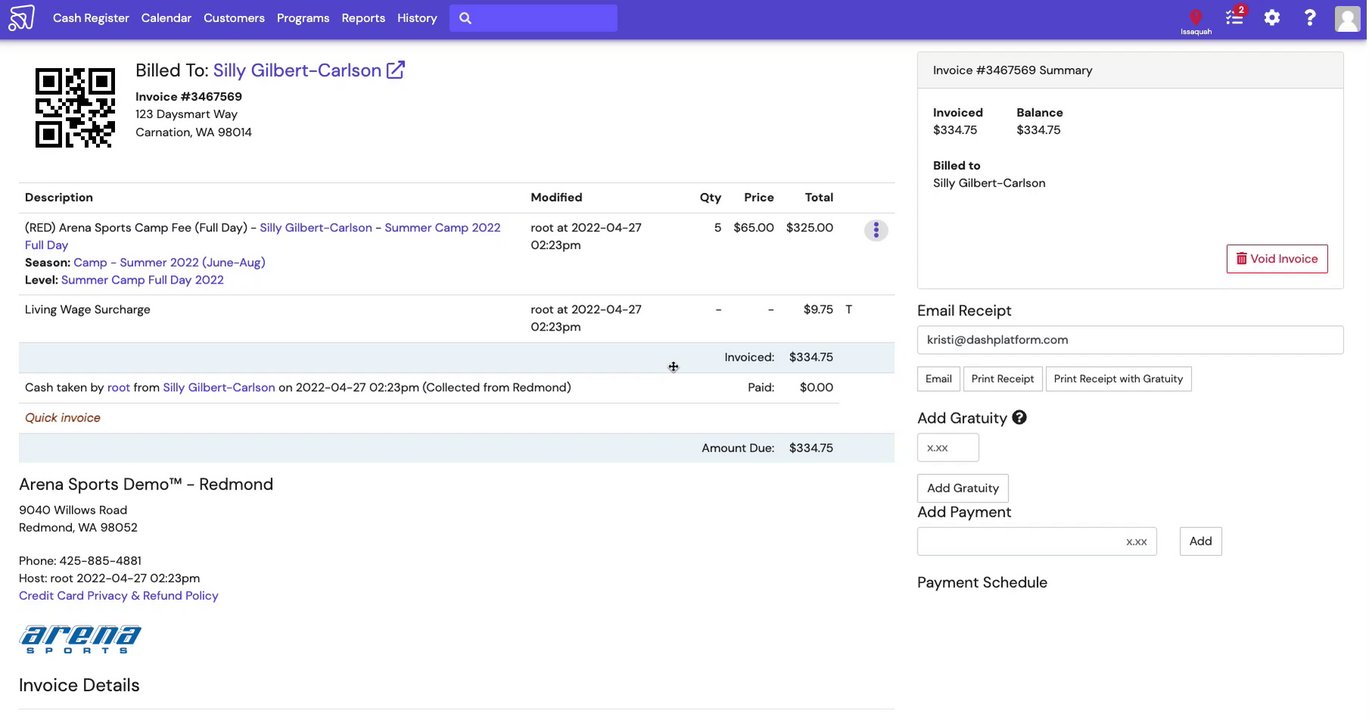
Task: Click the Quick invoice note
Action: [x=63, y=418]
